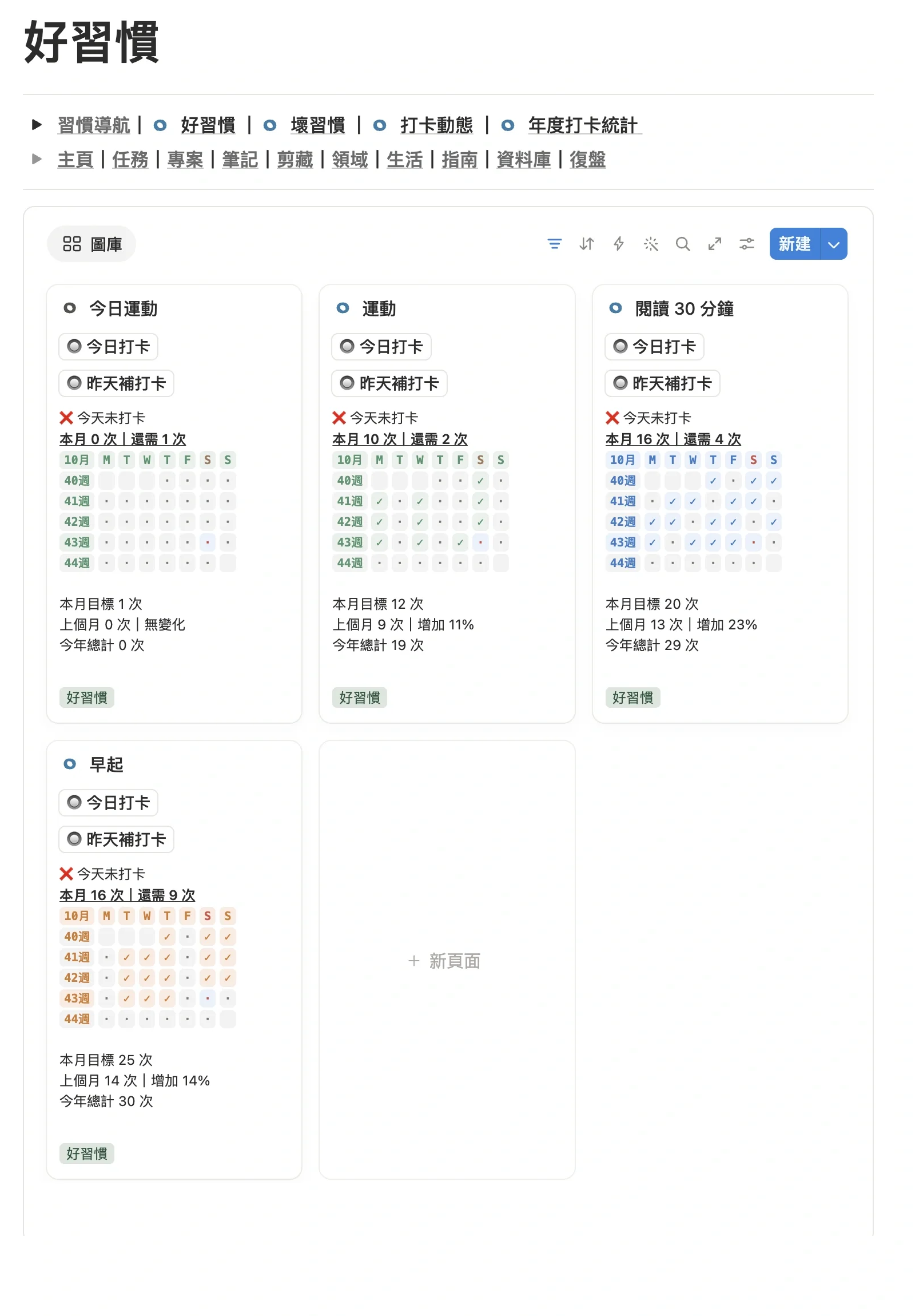Open the automations lightning icon
Screen dimensions: 915x1316
coord(618,244)
